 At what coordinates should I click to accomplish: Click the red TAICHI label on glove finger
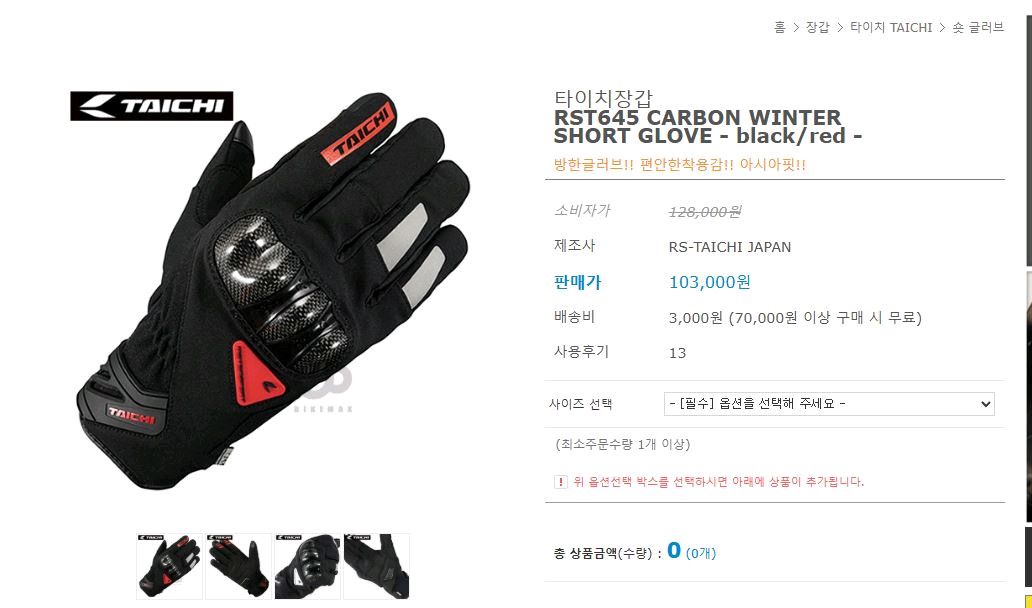360,132
